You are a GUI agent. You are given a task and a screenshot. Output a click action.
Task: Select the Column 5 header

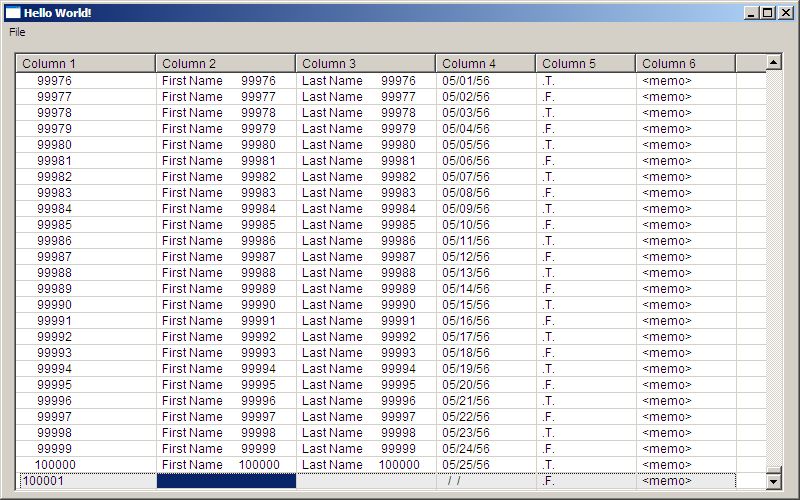(x=585, y=64)
